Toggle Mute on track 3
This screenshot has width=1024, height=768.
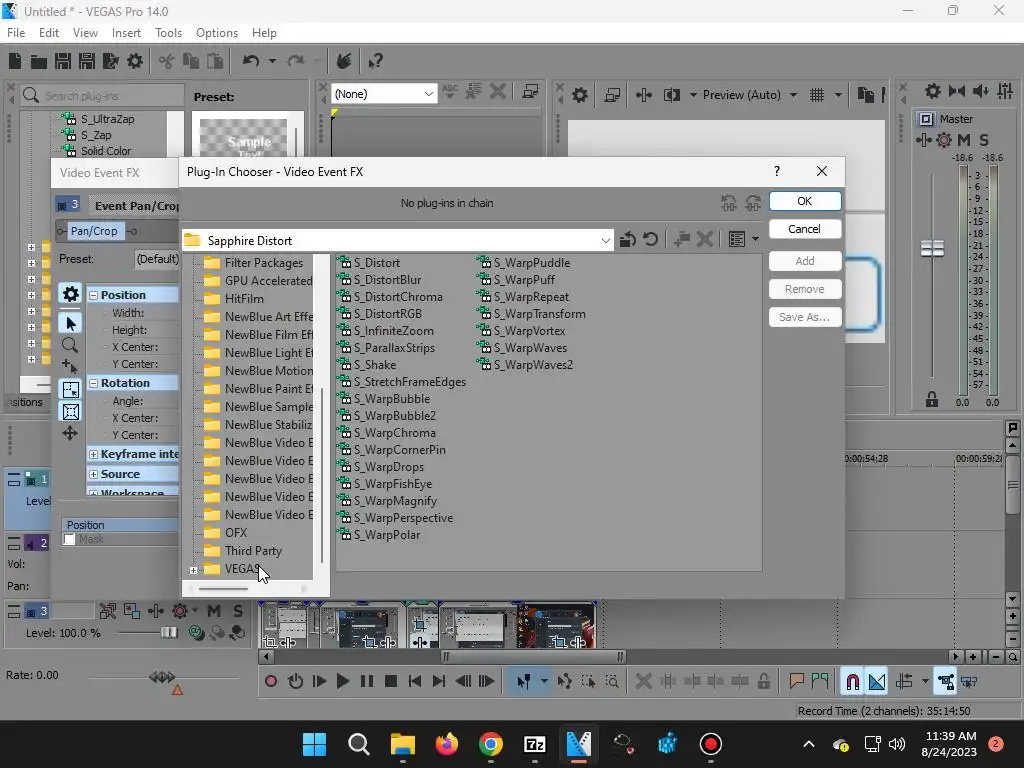coord(214,611)
